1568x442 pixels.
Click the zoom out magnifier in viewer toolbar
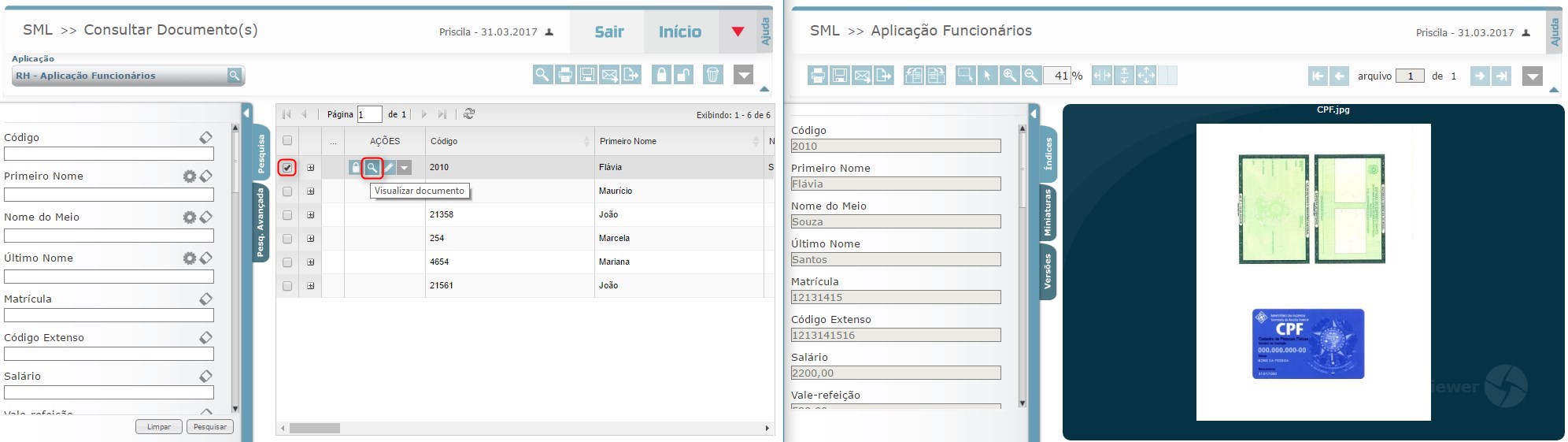[x=1030, y=76]
